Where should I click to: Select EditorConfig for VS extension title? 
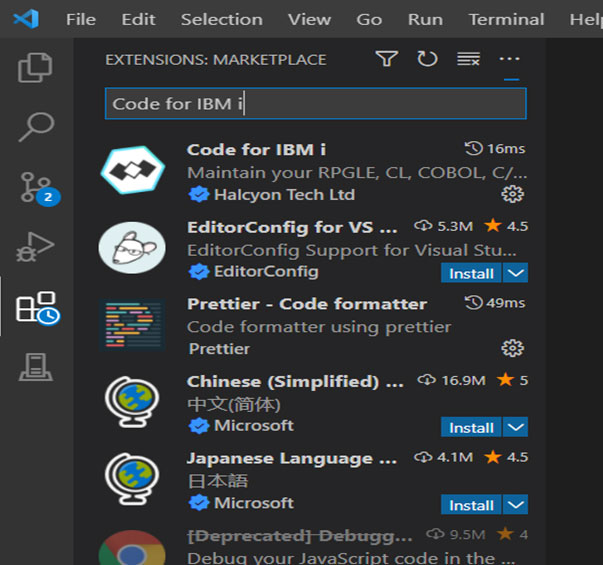coord(292,227)
